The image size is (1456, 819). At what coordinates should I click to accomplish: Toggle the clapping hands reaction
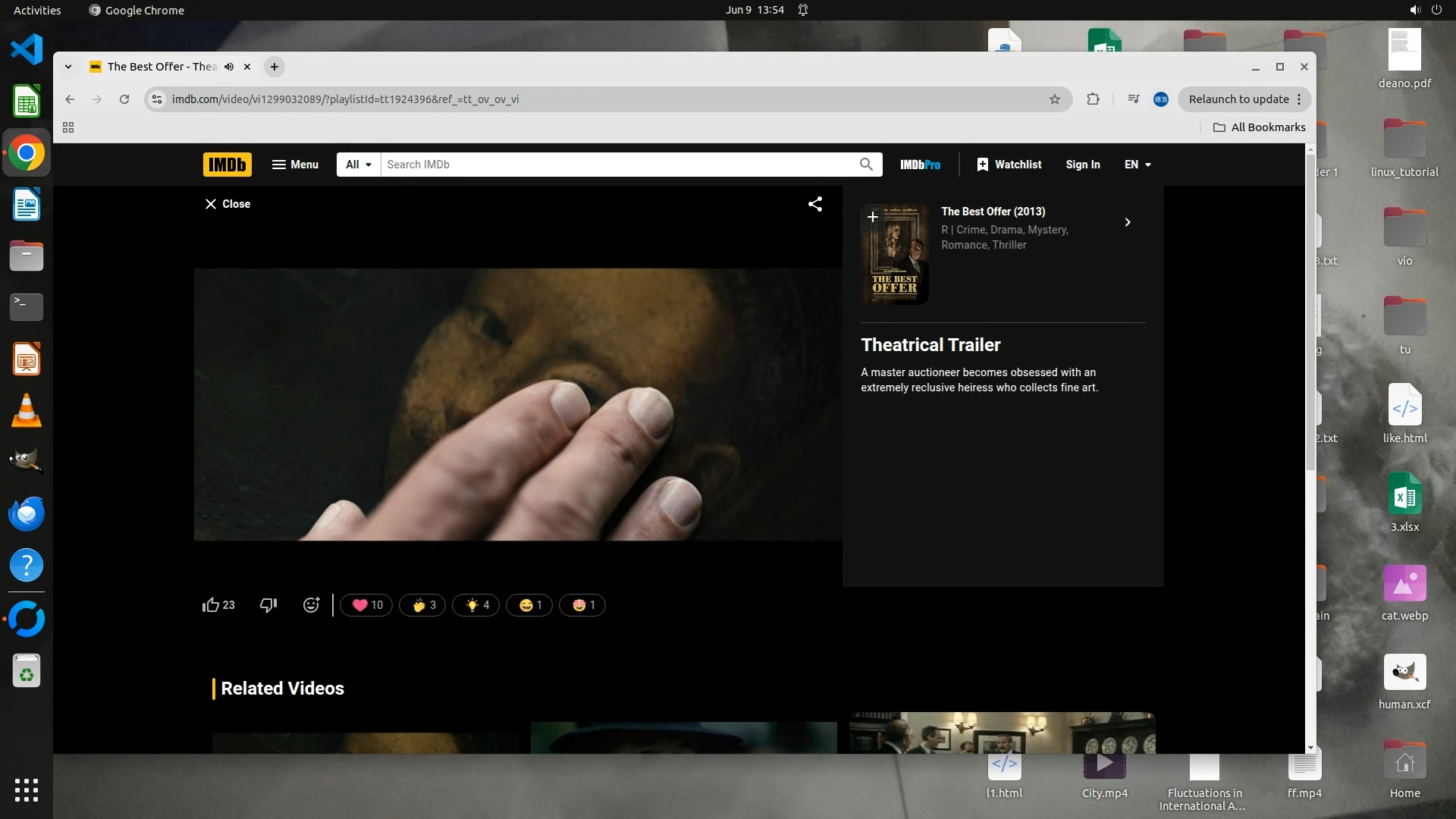tap(423, 605)
